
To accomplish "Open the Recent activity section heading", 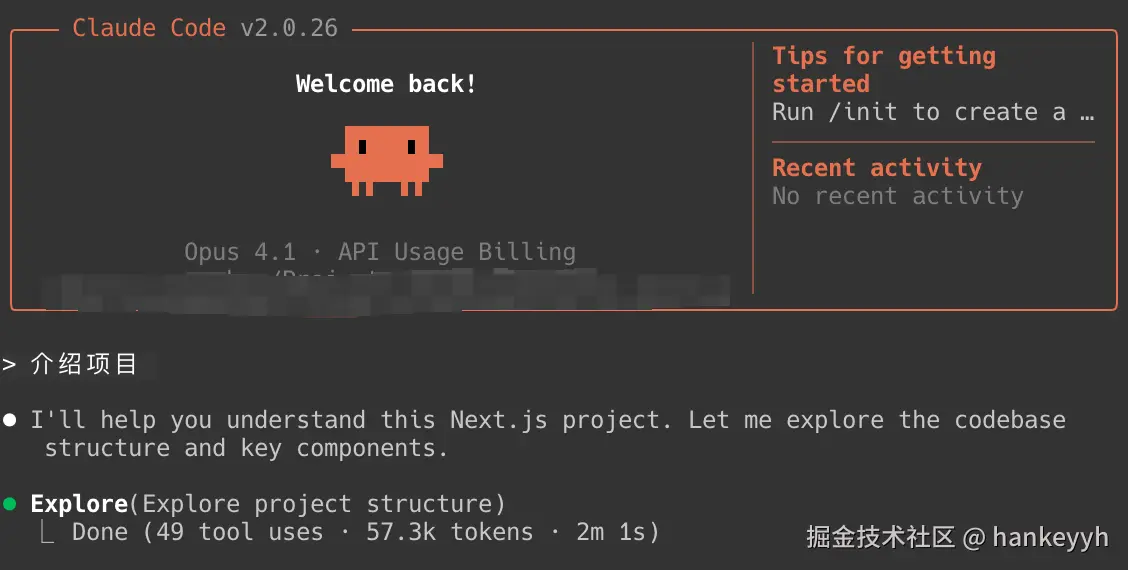I will (x=877, y=168).
